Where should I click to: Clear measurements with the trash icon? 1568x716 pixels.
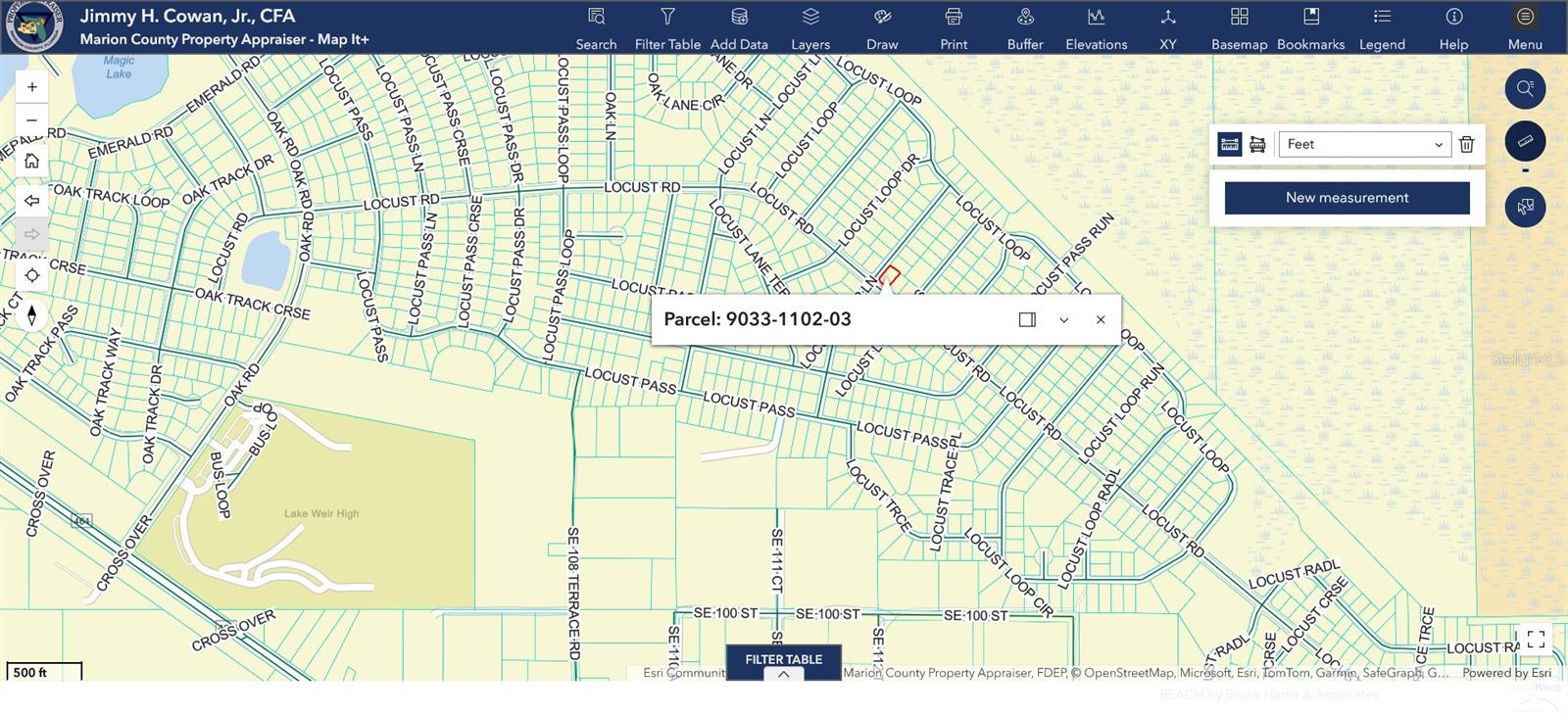[1466, 144]
